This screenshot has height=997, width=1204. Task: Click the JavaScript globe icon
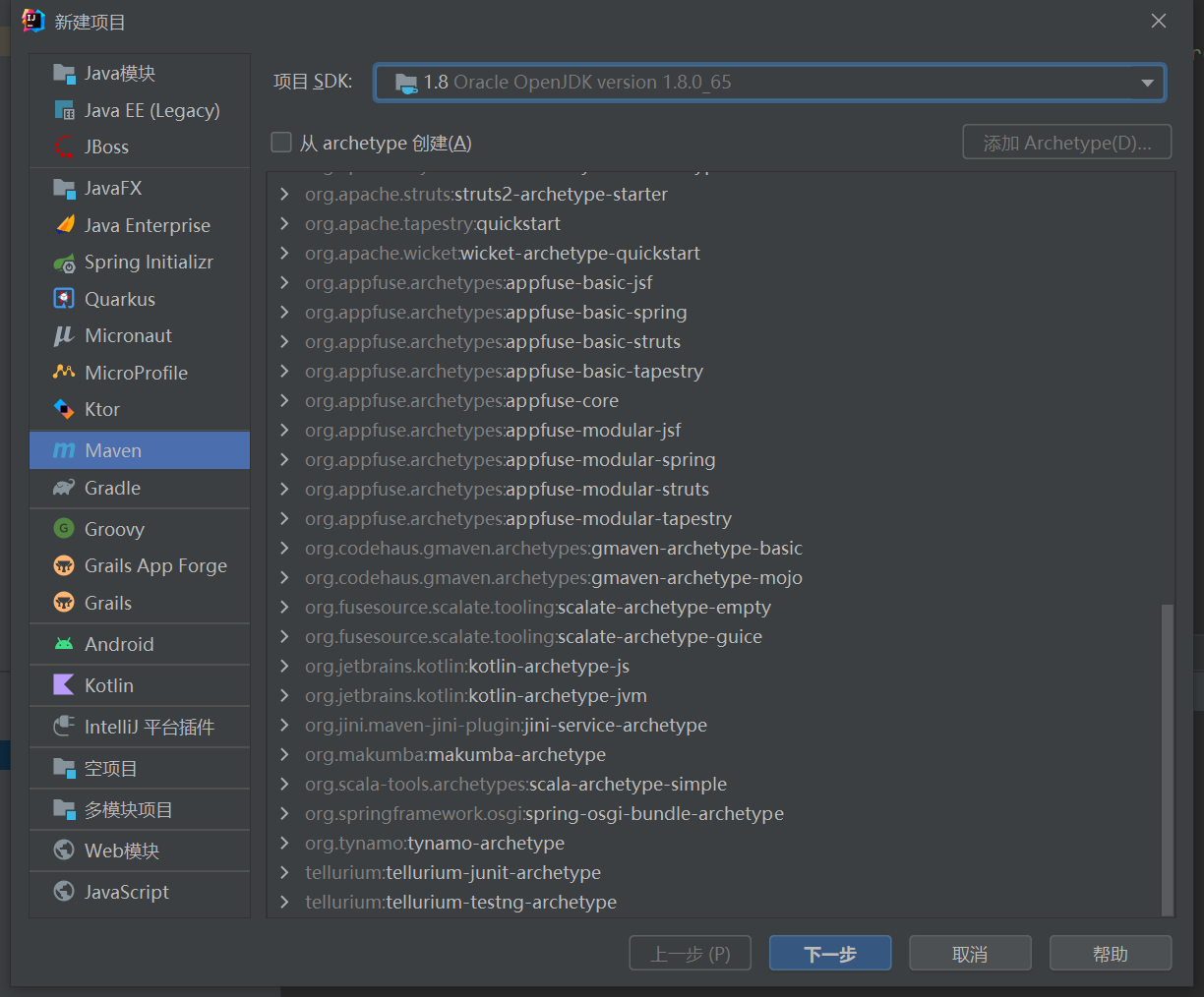pyautogui.click(x=64, y=892)
